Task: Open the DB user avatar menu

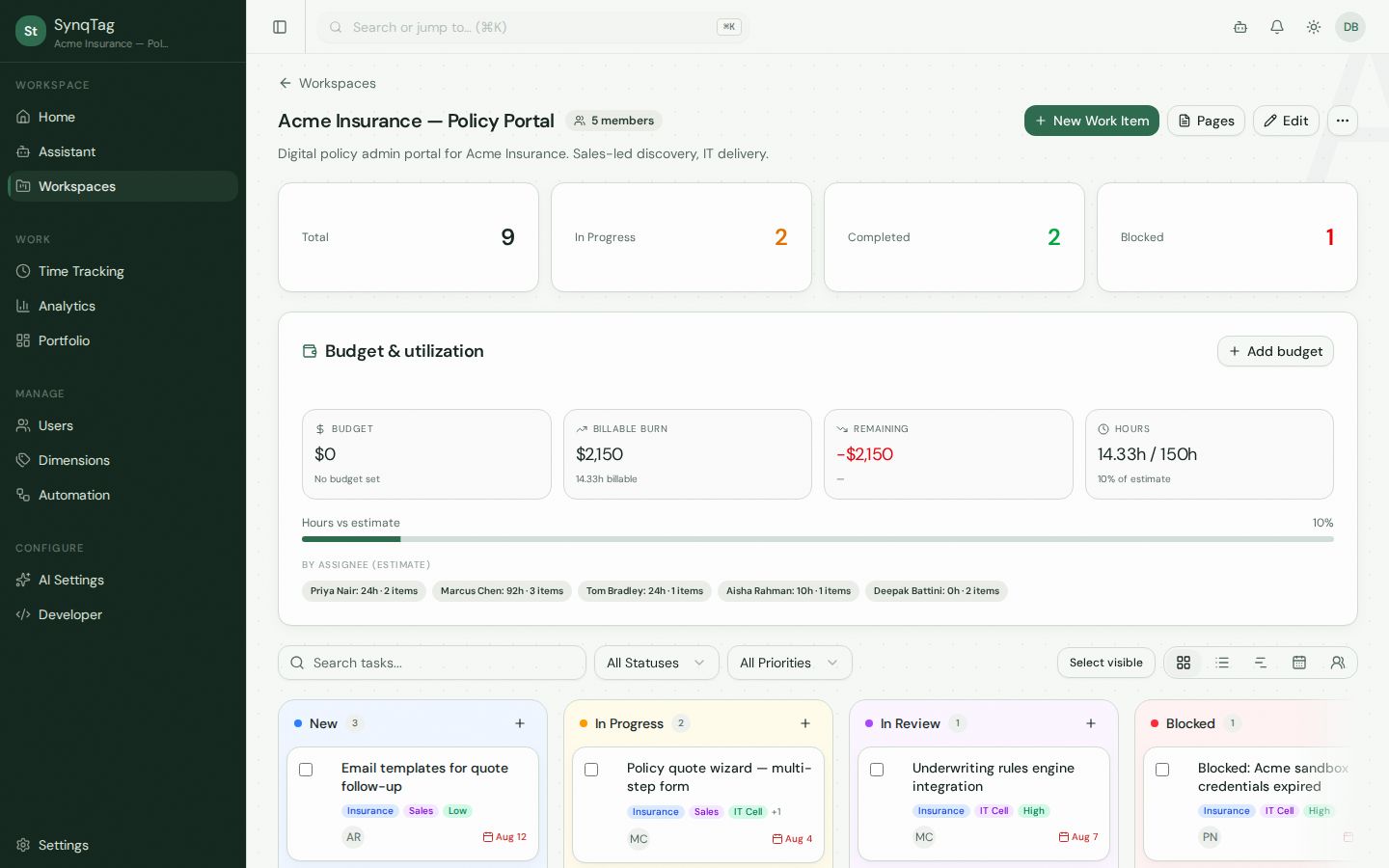Action: click(x=1350, y=27)
